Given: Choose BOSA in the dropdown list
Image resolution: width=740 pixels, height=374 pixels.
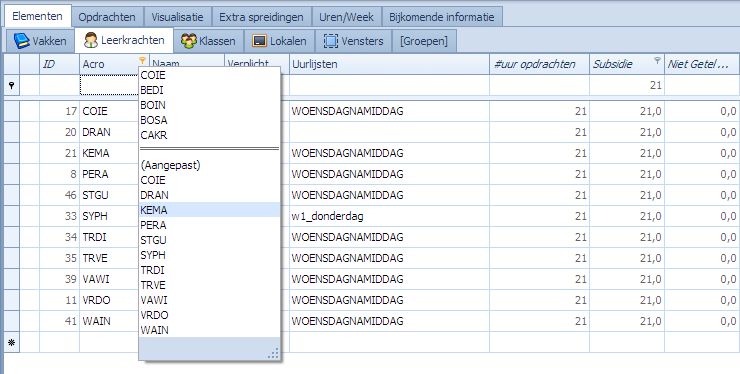Looking at the screenshot, I should 209,120.
